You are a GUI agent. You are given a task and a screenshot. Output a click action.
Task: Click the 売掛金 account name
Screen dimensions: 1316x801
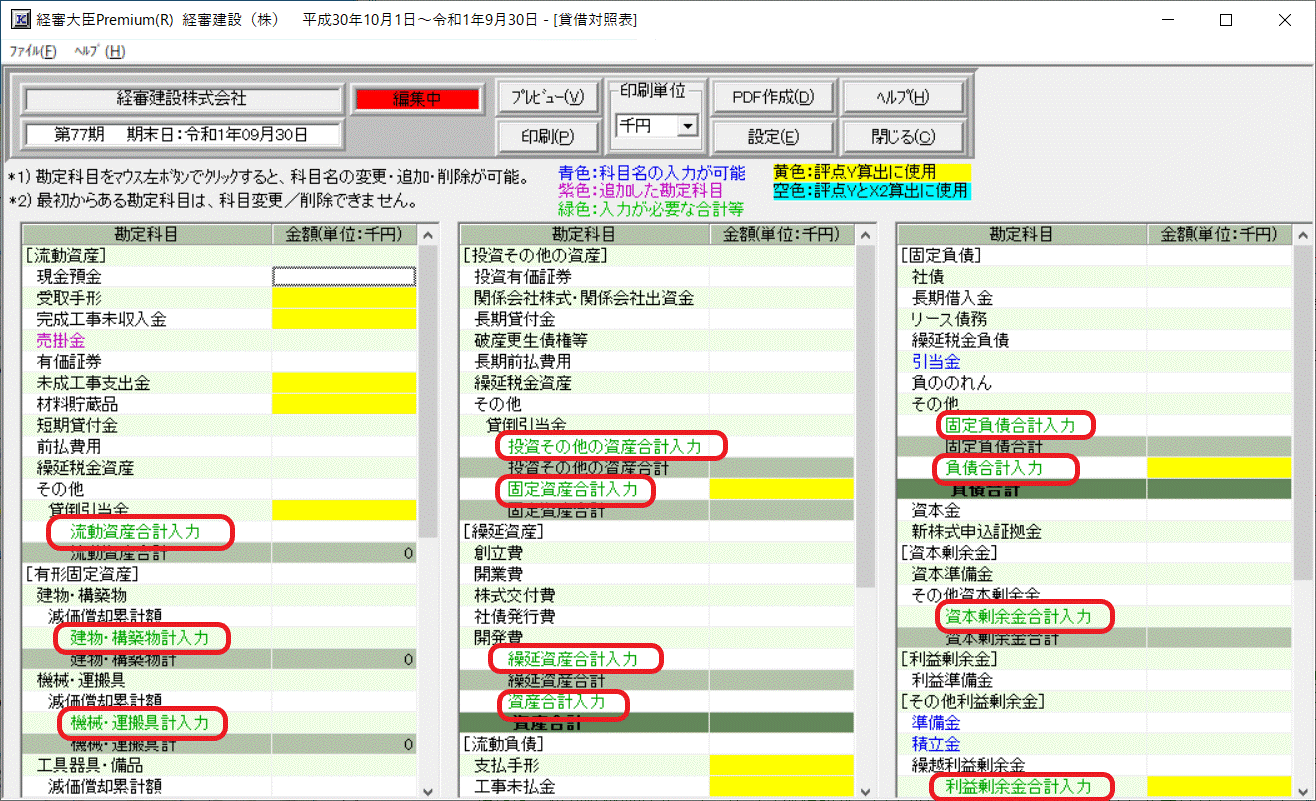(x=61, y=340)
